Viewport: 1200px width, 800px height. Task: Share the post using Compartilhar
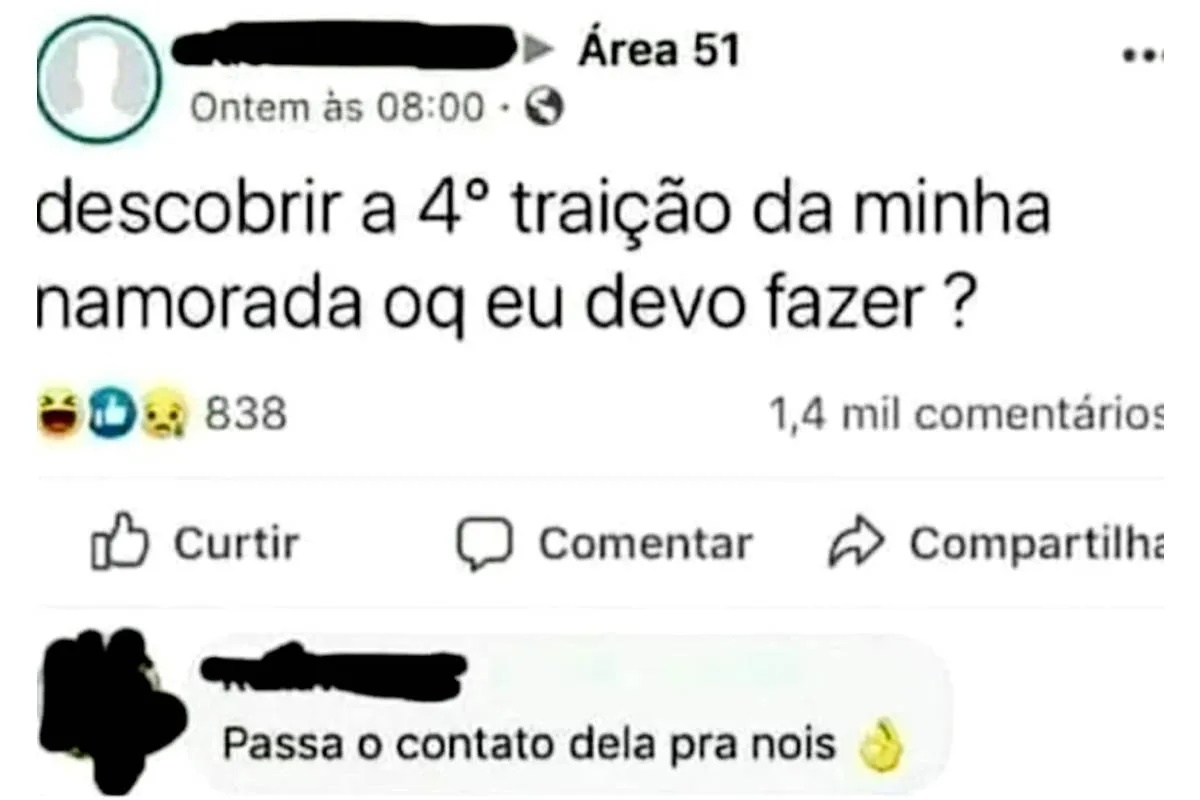tap(997, 543)
